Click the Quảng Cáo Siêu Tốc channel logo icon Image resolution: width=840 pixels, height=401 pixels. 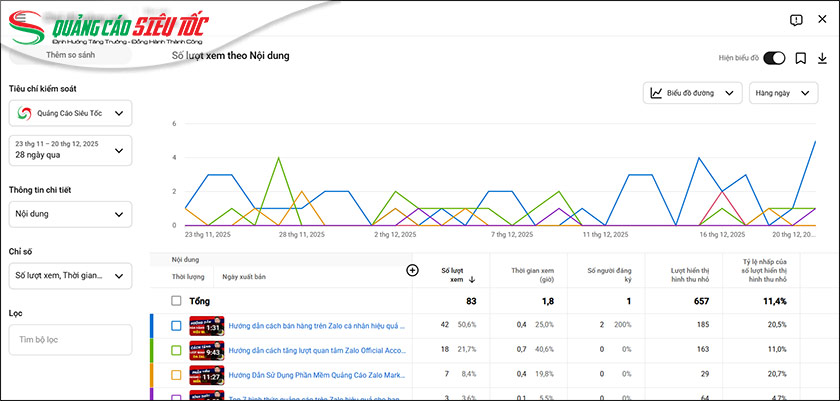pos(24,114)
